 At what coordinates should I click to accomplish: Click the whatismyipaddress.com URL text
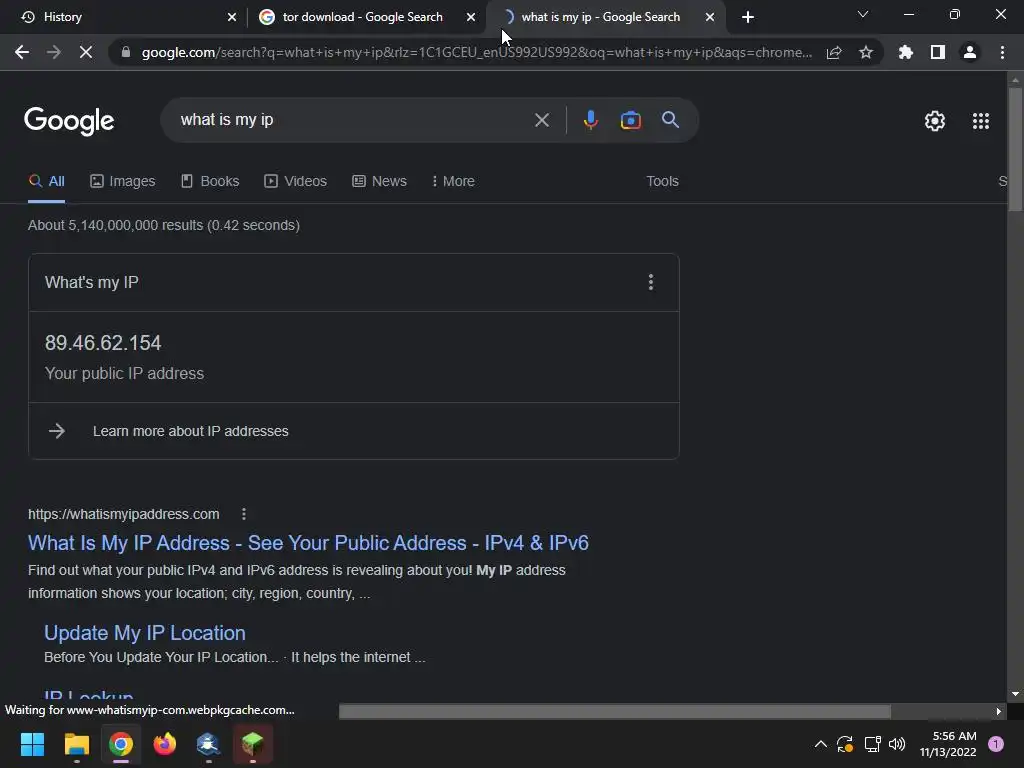123,514
